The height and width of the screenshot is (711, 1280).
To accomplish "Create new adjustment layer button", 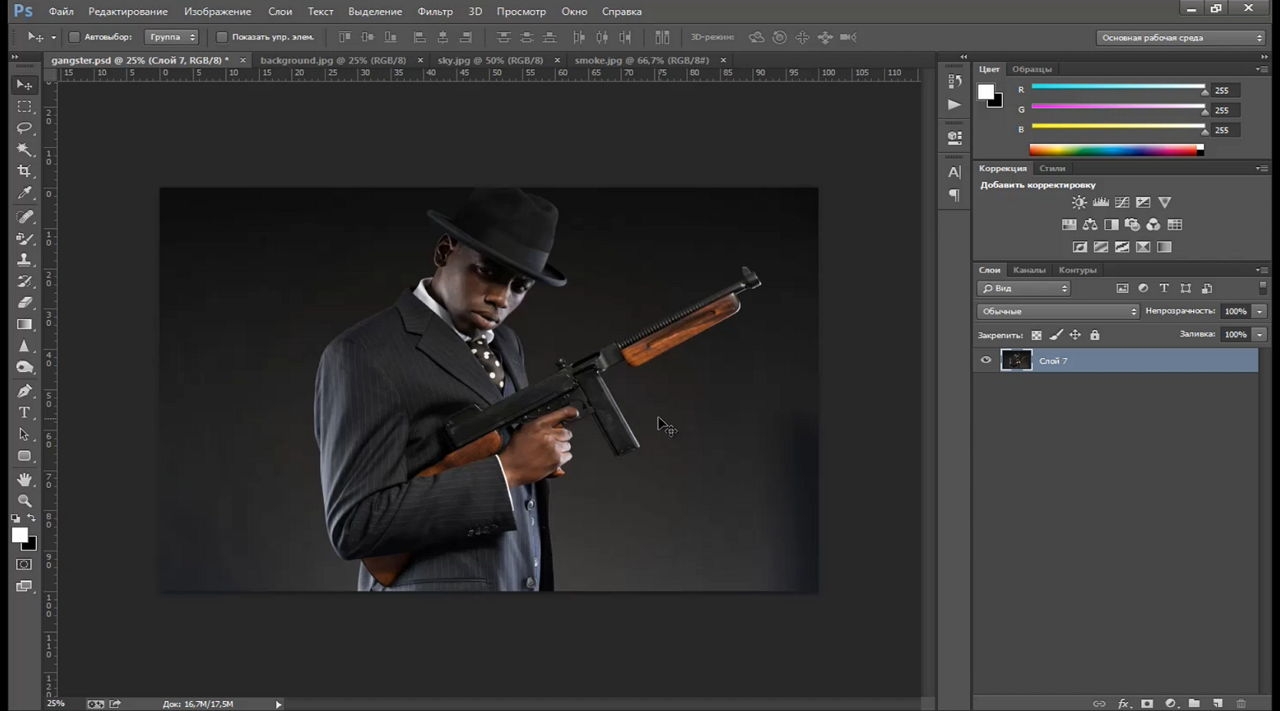I will 1170,704.
